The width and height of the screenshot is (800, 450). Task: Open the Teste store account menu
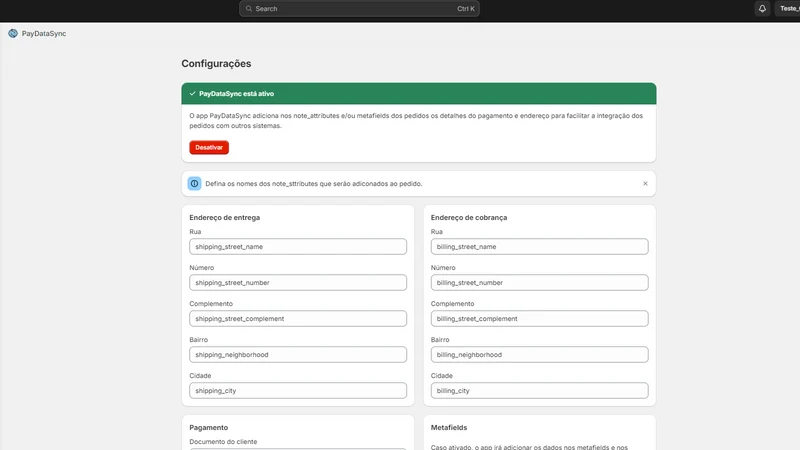tap(788, 9)
